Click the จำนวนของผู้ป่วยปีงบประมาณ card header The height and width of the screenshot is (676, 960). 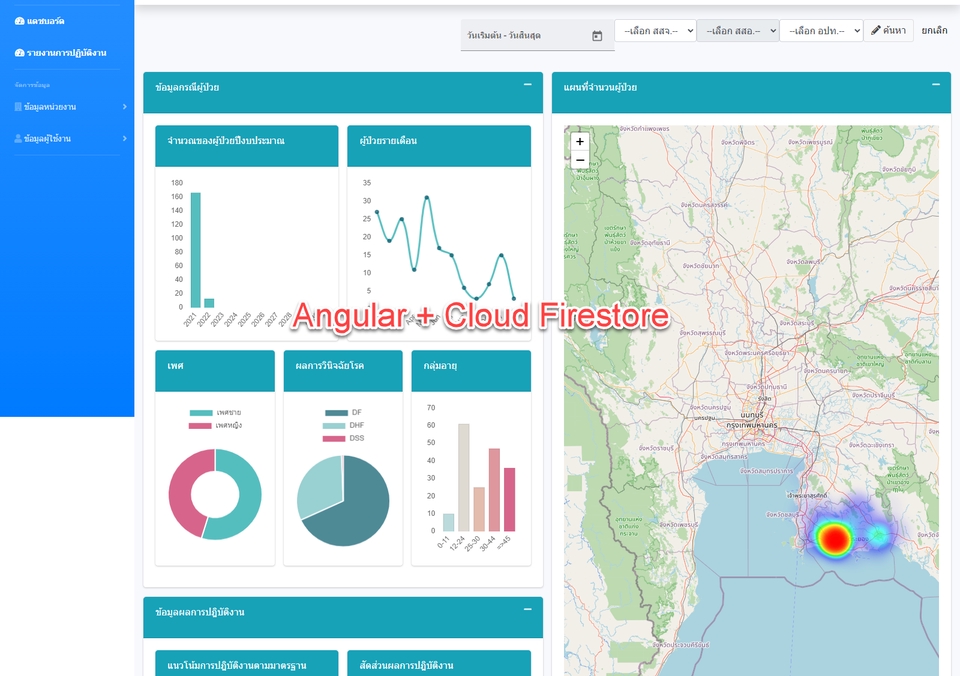[247, 146]
